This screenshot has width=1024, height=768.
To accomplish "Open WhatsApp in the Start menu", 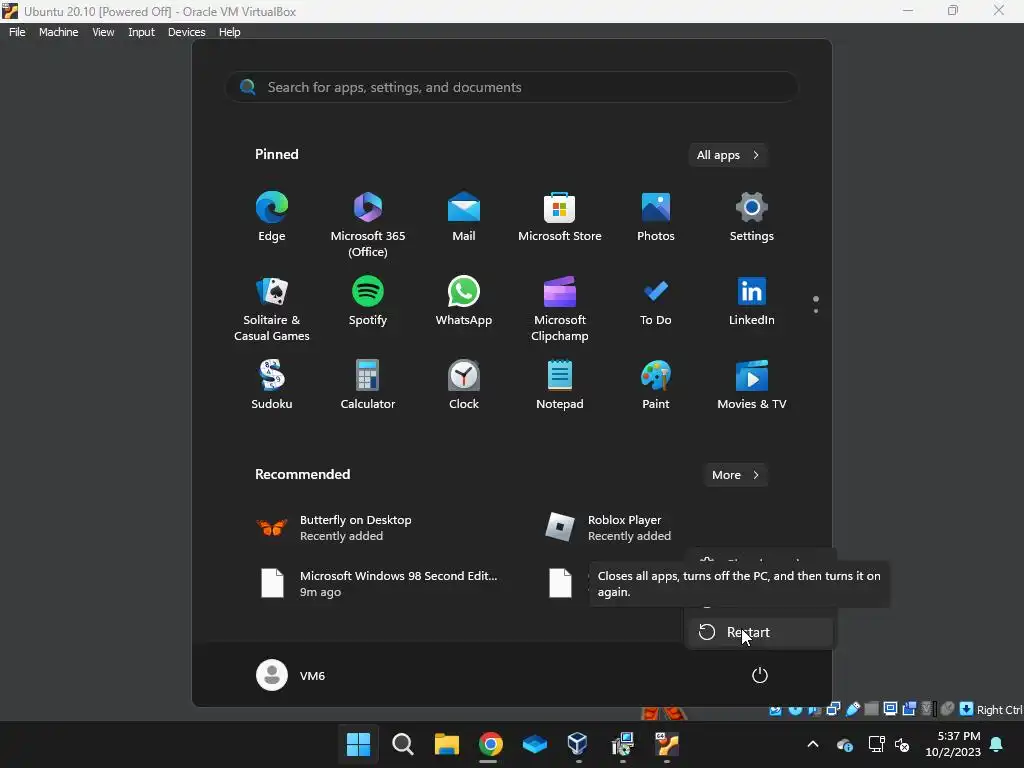I will pos(464,302).
